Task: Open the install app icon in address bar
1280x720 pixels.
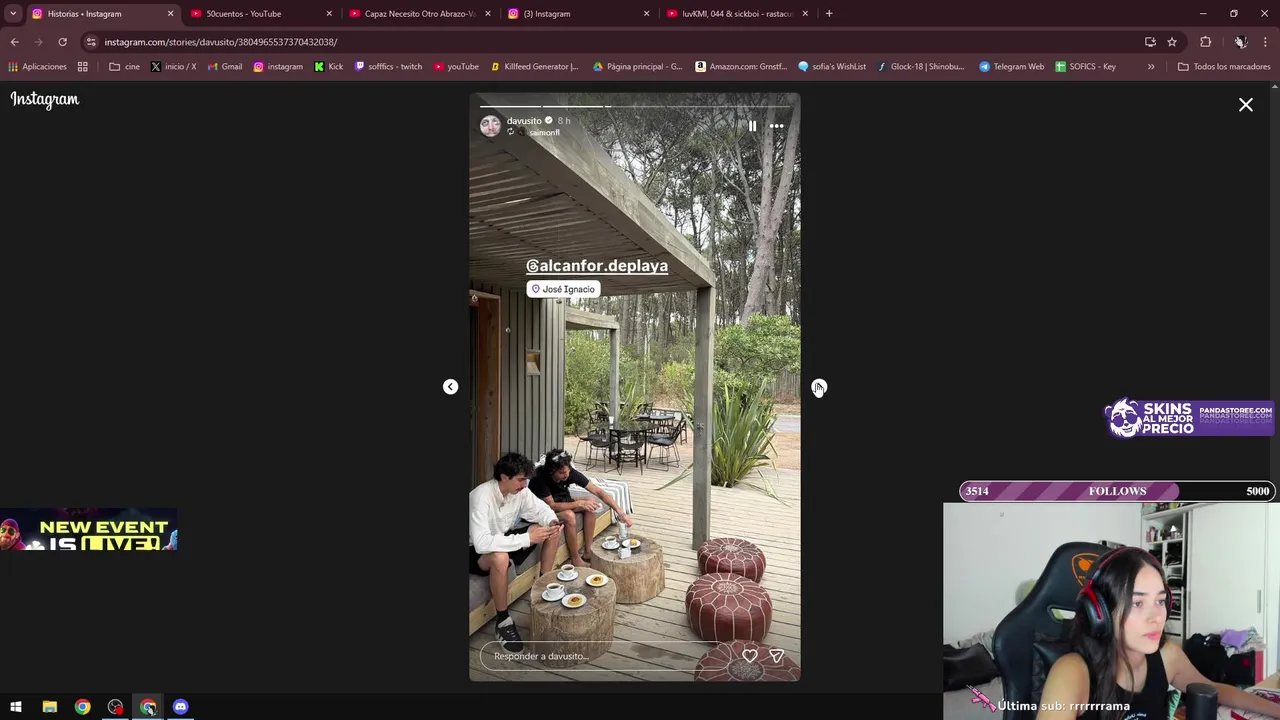Action: pyautogui.click(x=1150, y=42)
